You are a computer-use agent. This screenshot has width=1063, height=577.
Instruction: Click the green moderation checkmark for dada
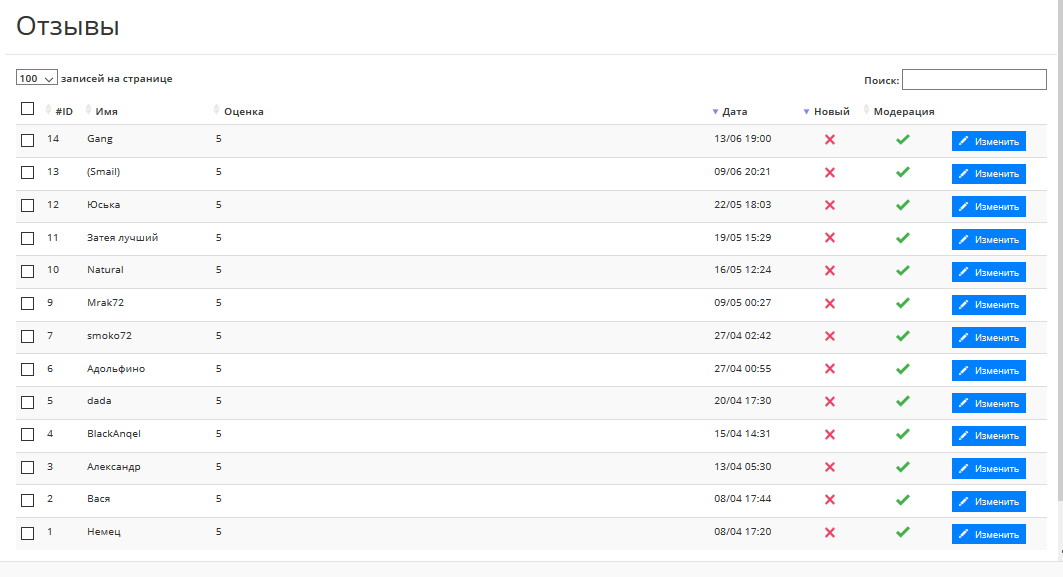click(902, 402)
